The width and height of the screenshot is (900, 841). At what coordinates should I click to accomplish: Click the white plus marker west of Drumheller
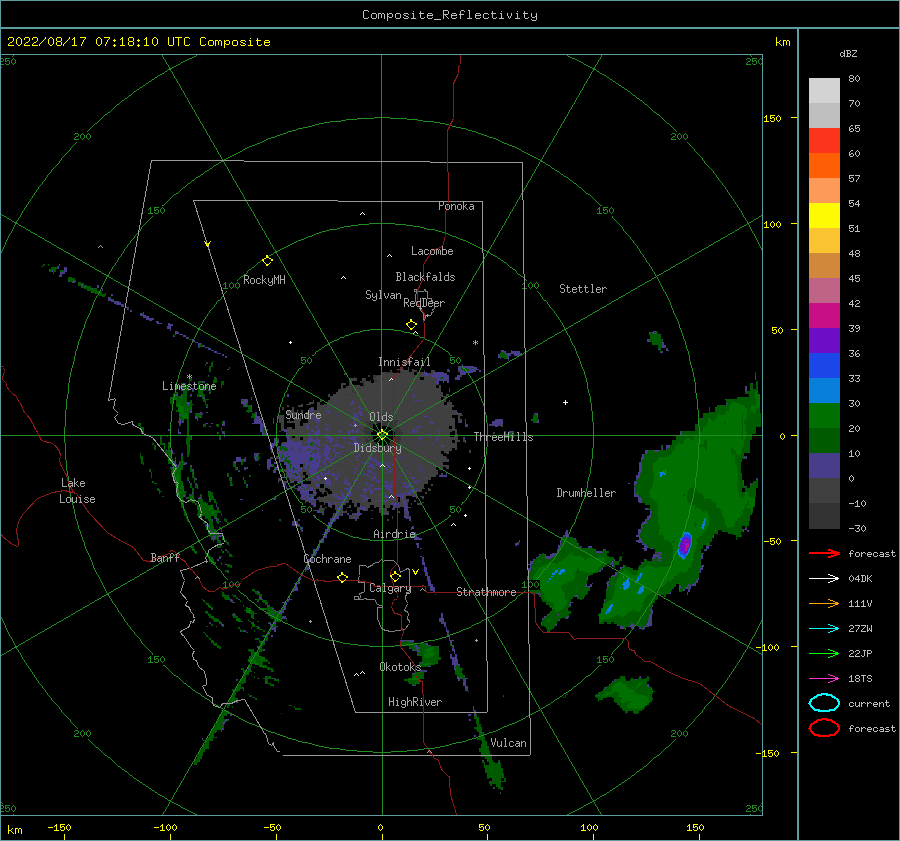565,402
